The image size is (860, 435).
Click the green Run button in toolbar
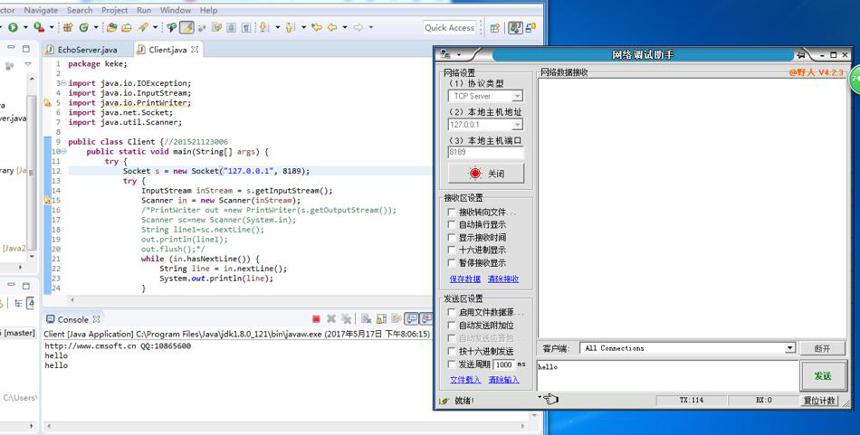click(13, 27)
